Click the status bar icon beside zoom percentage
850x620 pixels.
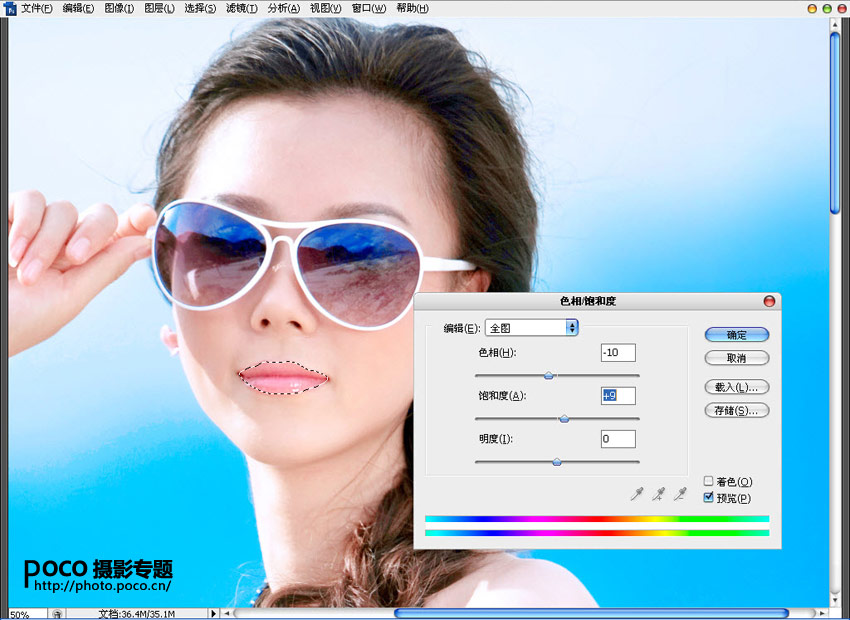(59, 613)
